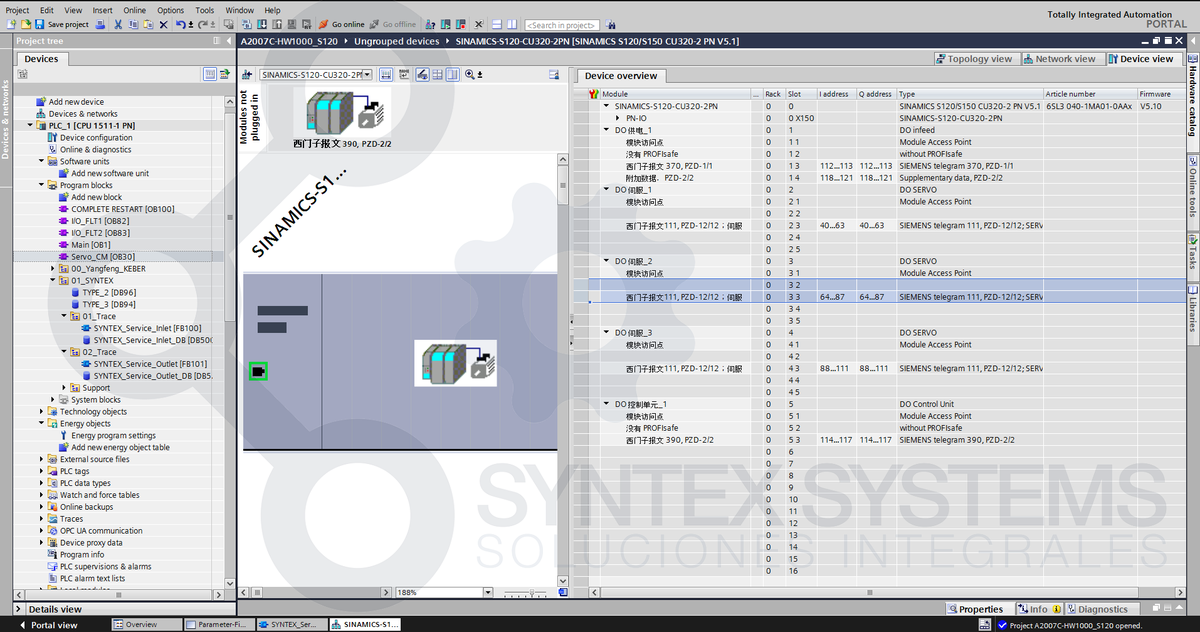Click the Redo arrow icon
Screen dimensions: 1200x632
pos(202,24)
